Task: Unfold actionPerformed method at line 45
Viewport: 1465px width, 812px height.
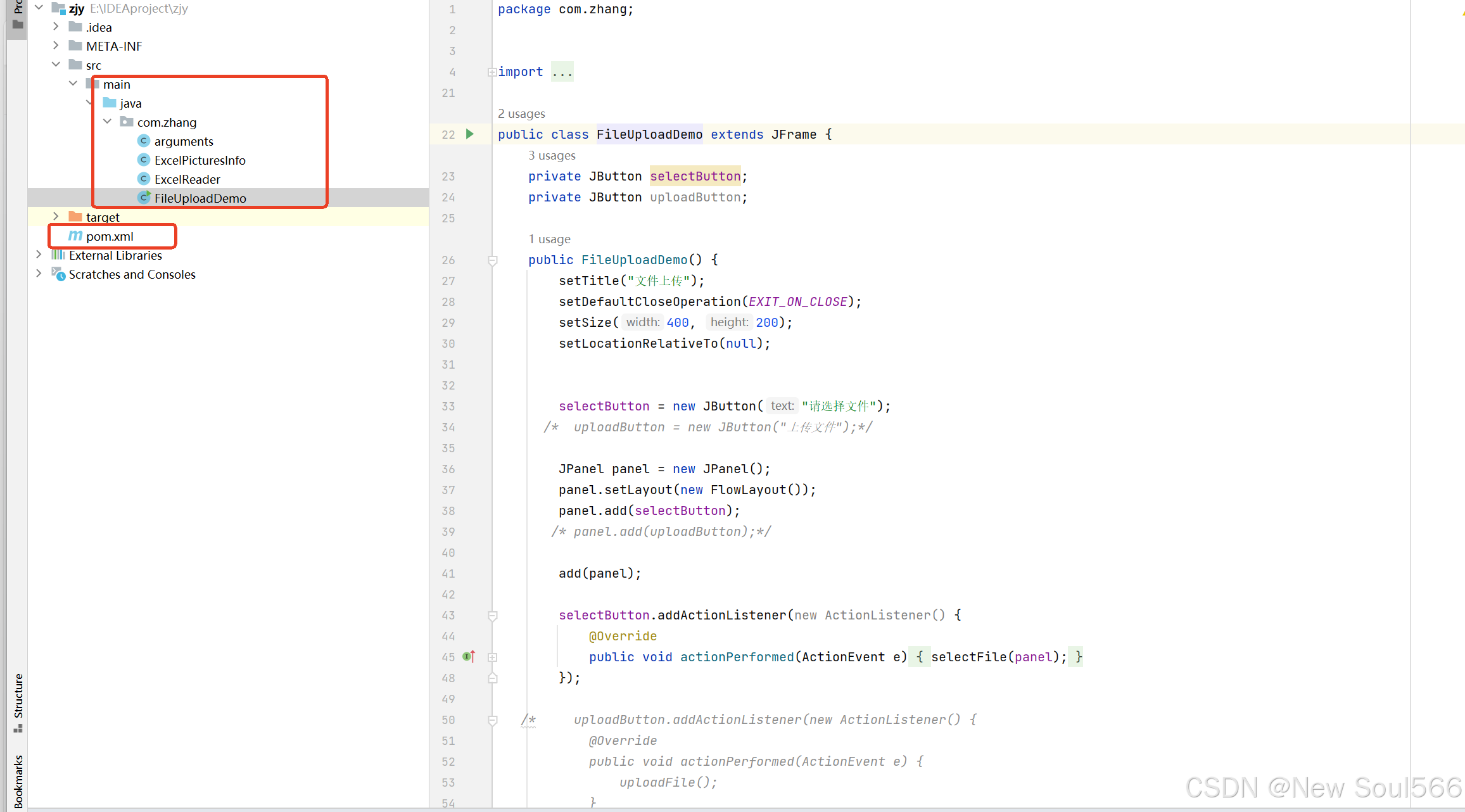Action: [x=492, y=657]
